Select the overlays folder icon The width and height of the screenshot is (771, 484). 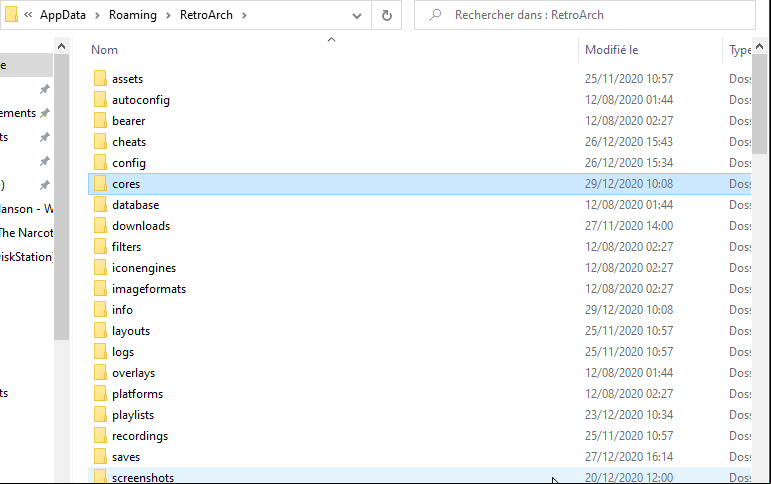(x=100, y=373)
